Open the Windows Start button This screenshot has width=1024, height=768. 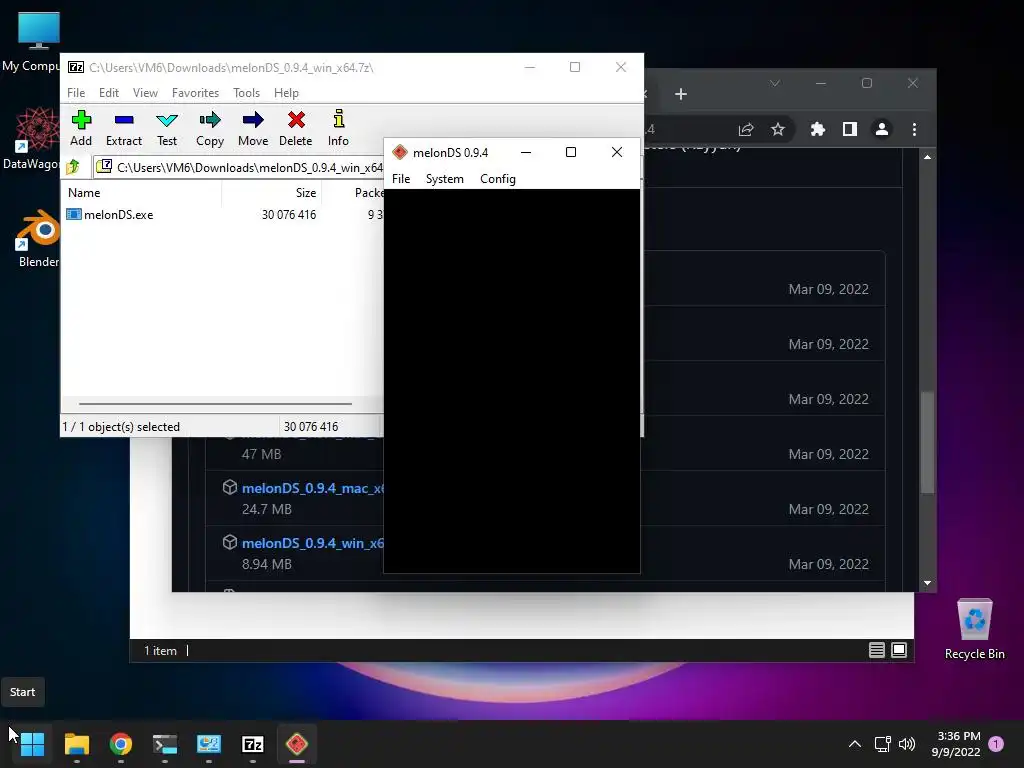tap(32, 744)
